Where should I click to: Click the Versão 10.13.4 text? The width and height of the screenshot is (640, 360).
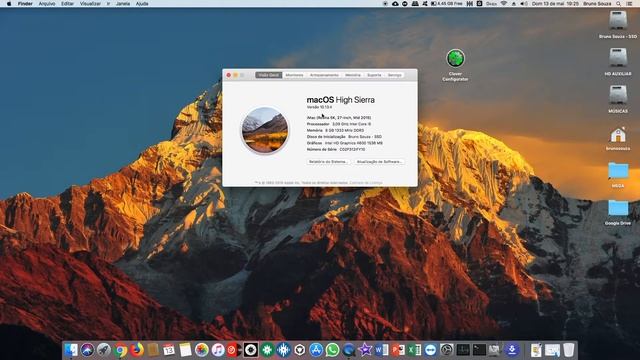pyautogui.click(x=319, y=107)
